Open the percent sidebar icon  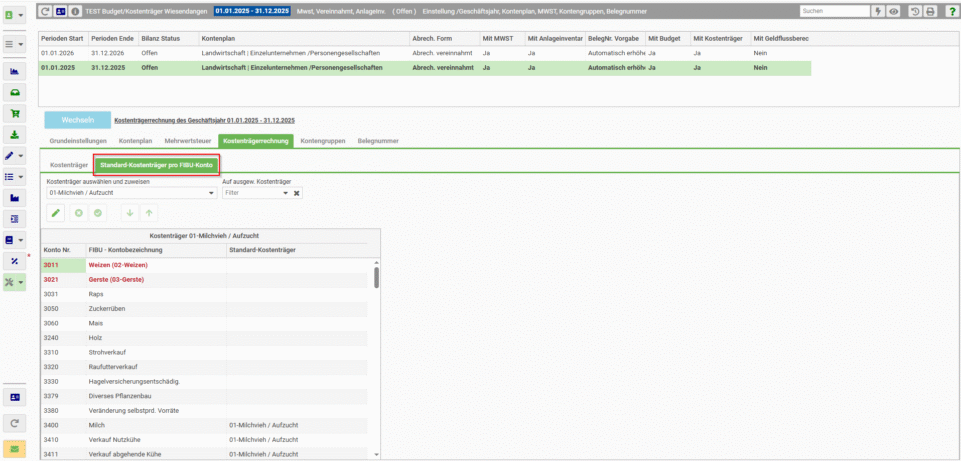point(15,261)
